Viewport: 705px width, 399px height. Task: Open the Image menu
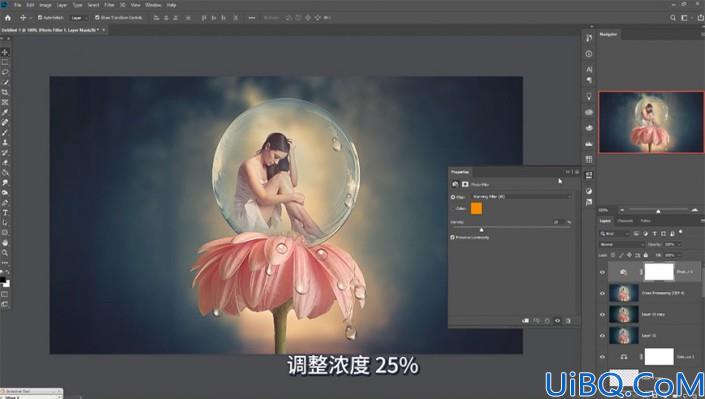pyautogui.click(x=45, y=5)
